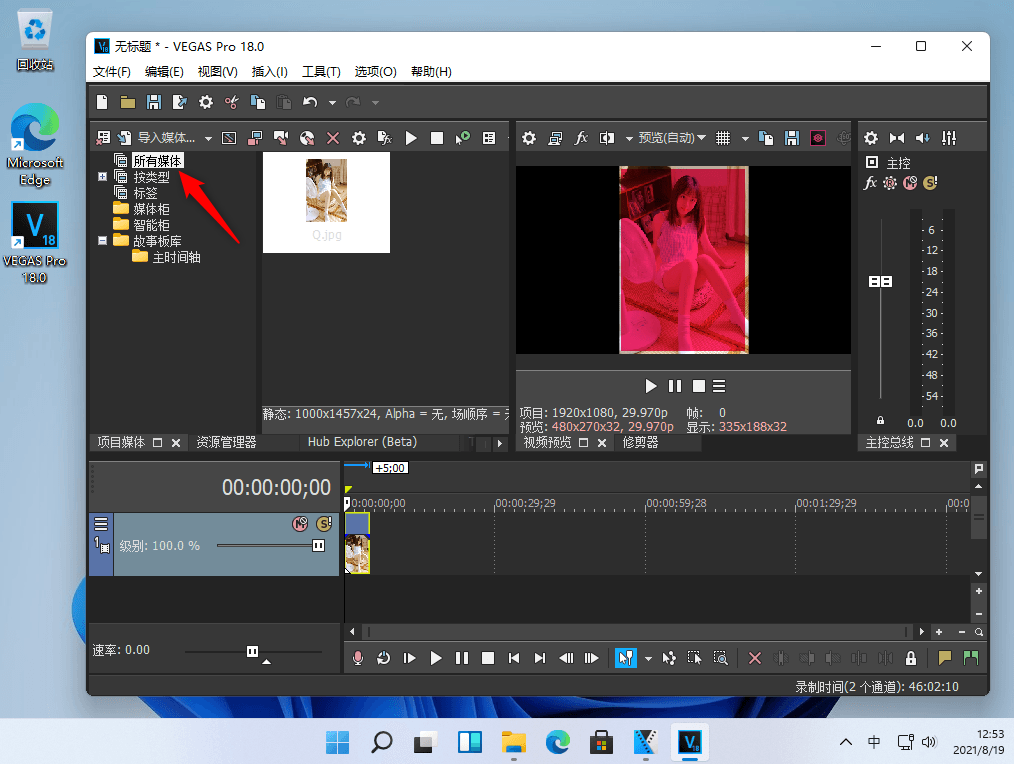The image size is (1014, 764).
Task: Toggle the overlays grid icon in the preview
Action: [x=723, y=138]
